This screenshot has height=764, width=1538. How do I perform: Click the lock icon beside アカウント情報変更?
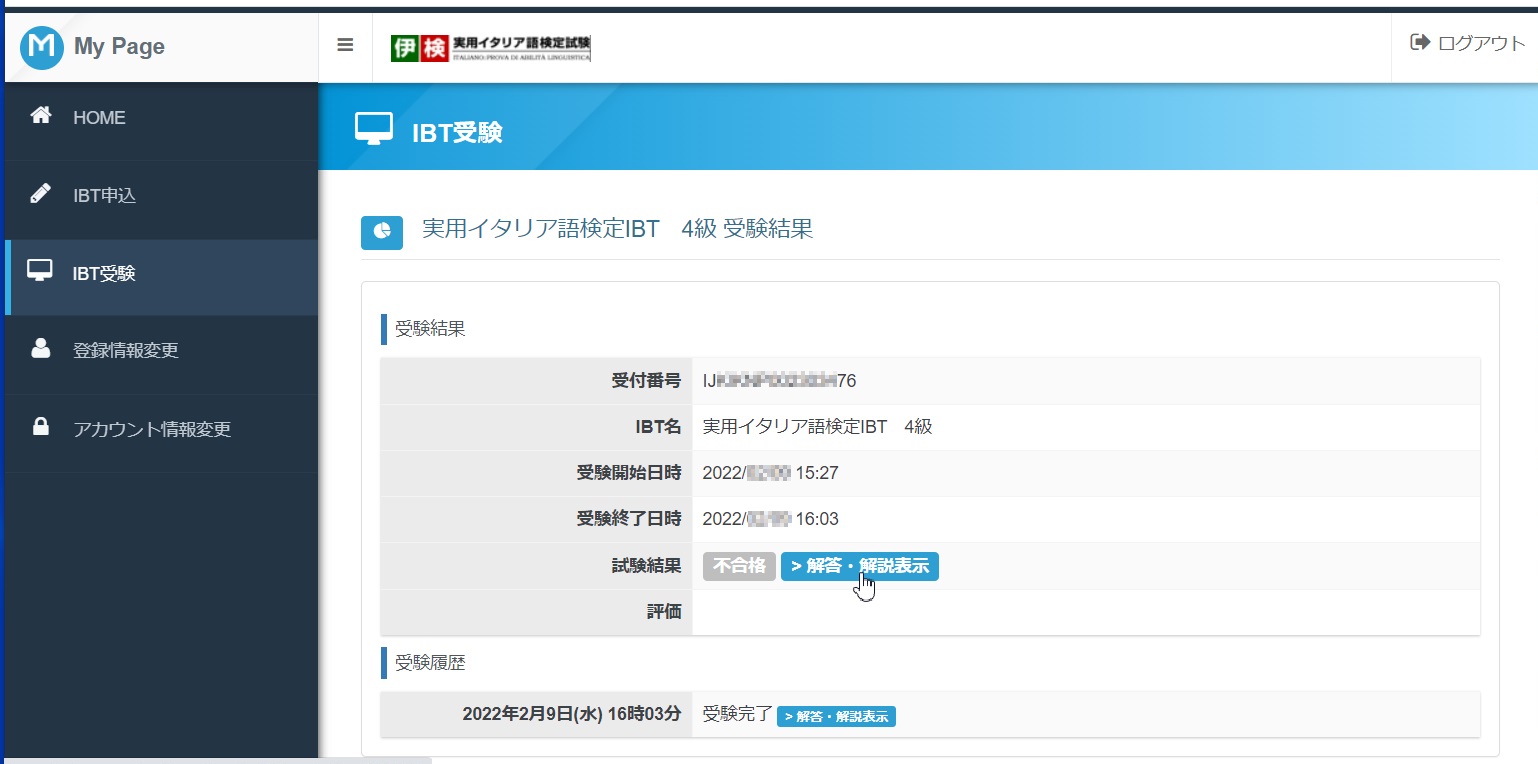41,427
